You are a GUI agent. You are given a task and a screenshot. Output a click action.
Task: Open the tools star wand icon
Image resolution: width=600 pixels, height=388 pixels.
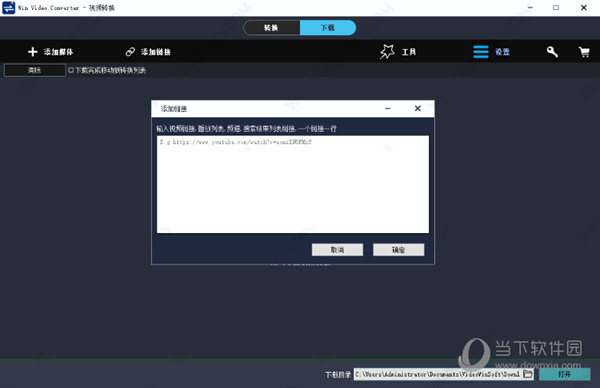[x=387, y=52]
